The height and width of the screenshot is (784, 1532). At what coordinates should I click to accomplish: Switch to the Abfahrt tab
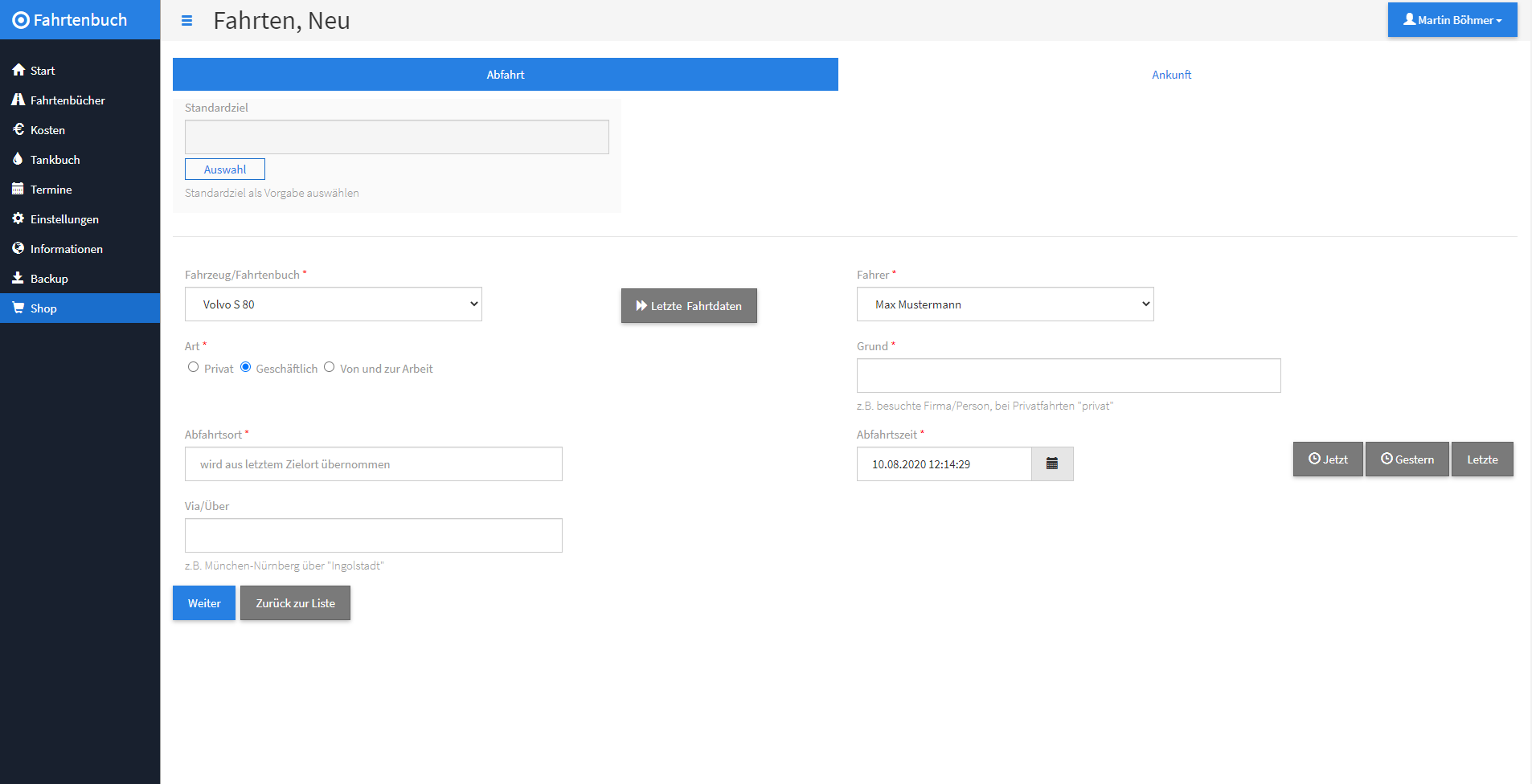coord(506,75)
